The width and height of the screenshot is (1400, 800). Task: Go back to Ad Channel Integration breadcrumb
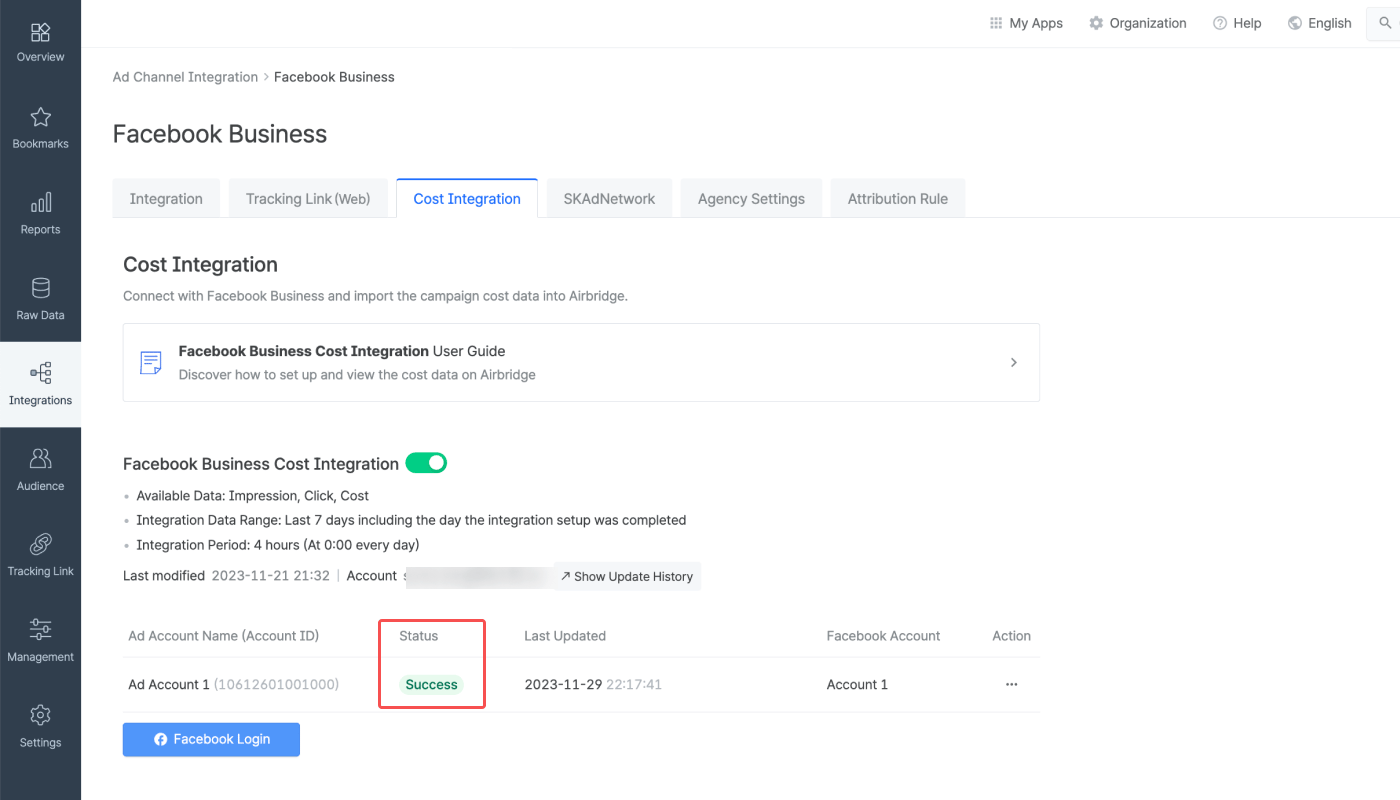point(185,77)
